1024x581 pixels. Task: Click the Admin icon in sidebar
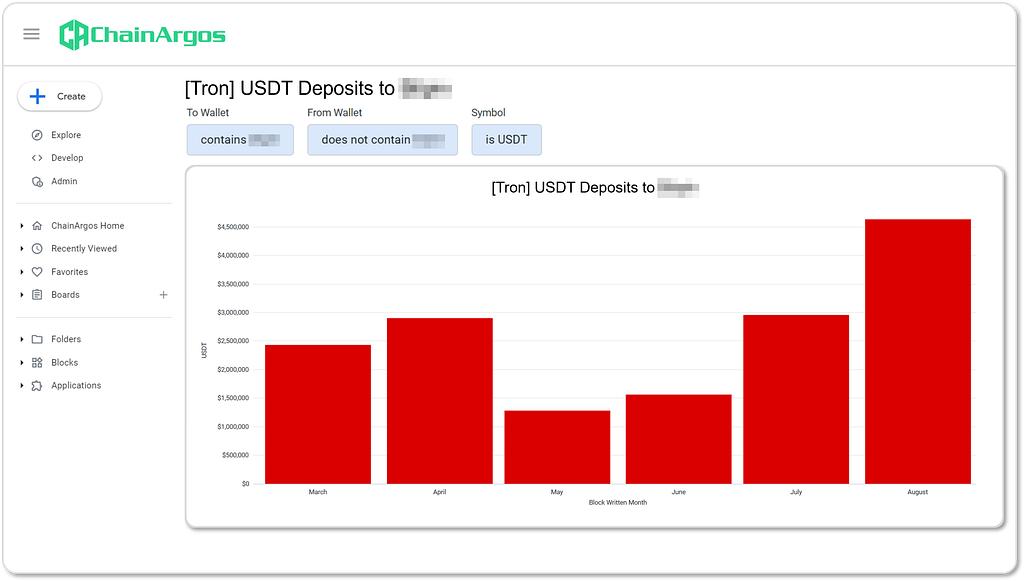(x=37, y=181)
